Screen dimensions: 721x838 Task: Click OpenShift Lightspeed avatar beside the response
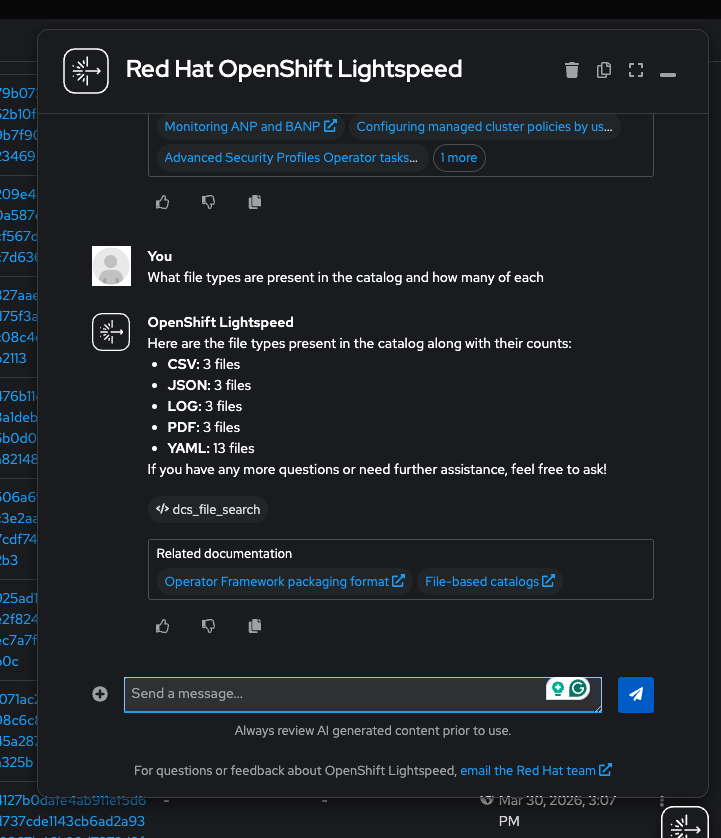111,332
